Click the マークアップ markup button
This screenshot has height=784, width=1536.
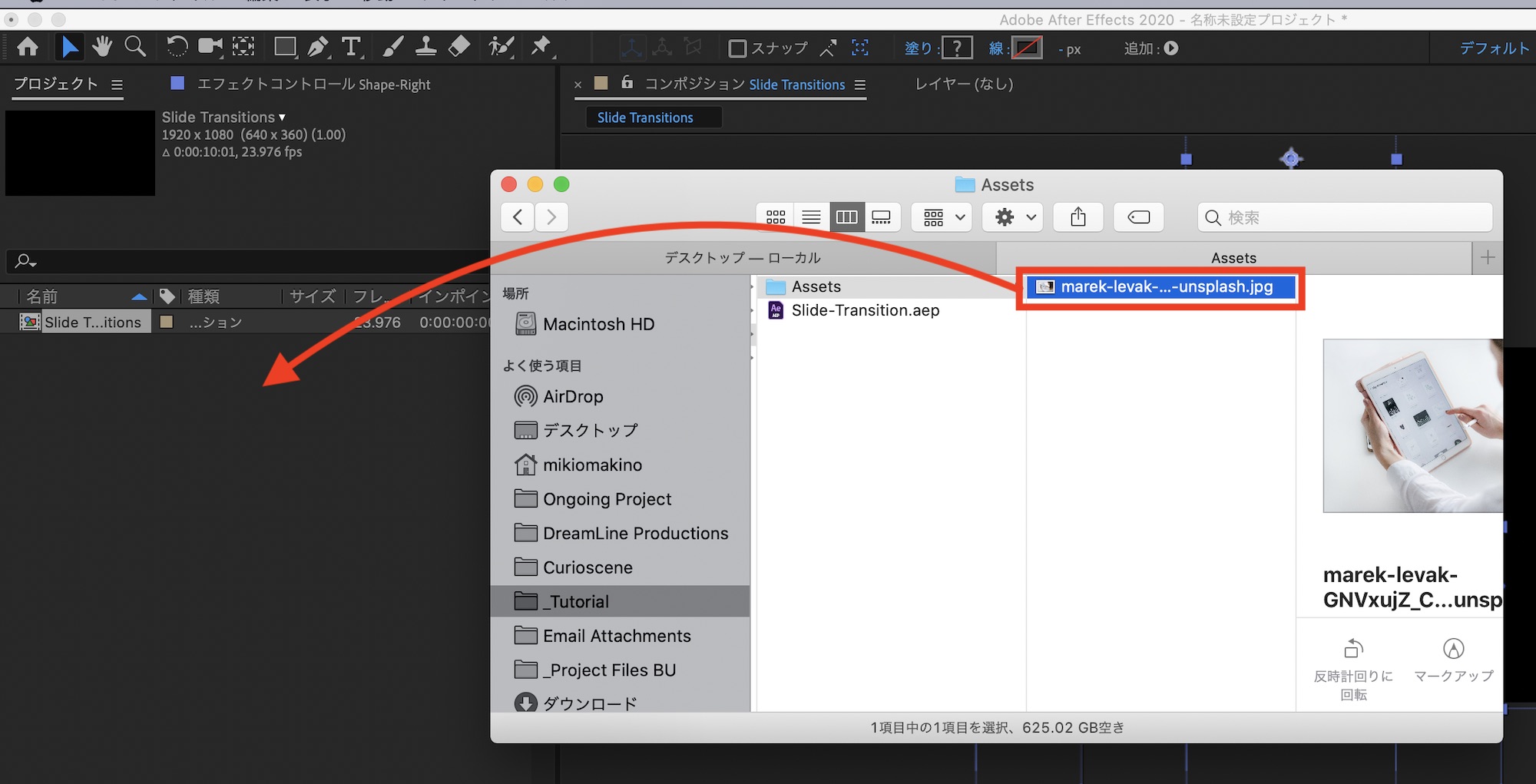1453,660
